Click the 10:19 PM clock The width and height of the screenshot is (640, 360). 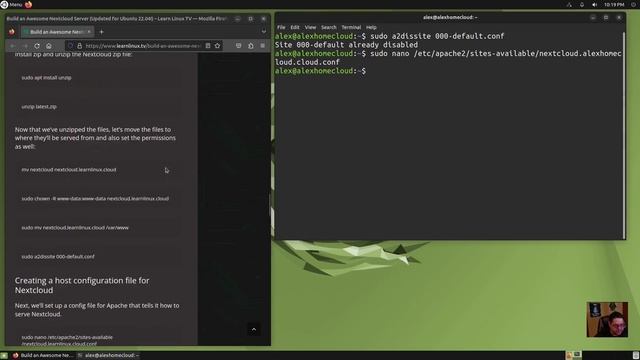pos(614,4)
